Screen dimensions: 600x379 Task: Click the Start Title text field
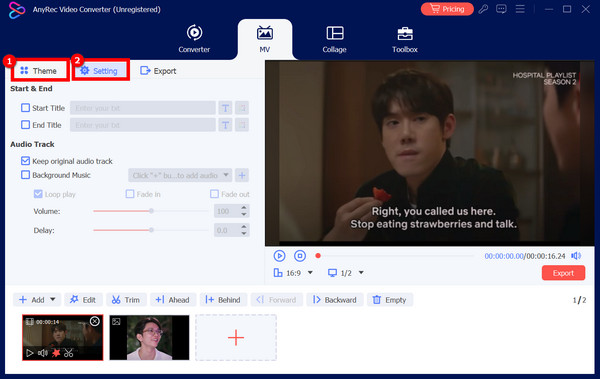pos(143,108)
